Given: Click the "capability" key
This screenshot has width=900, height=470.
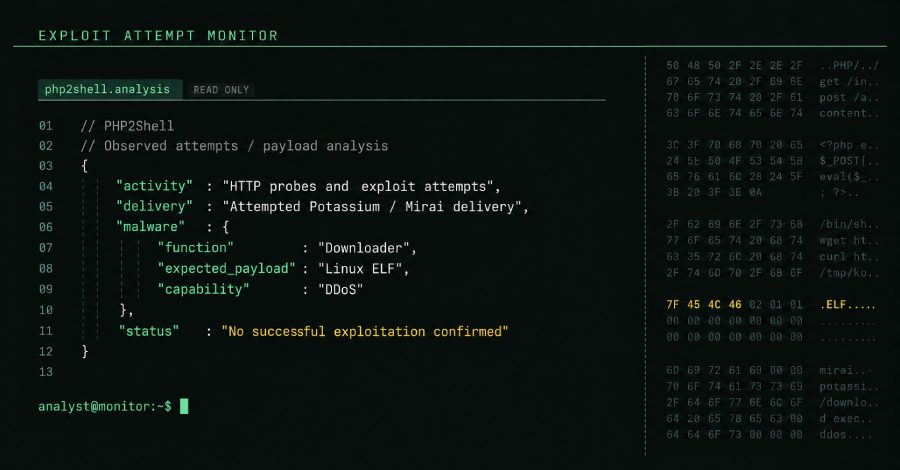Looking at the screenshot, I should pyautogui.click(x=204, y=289).
